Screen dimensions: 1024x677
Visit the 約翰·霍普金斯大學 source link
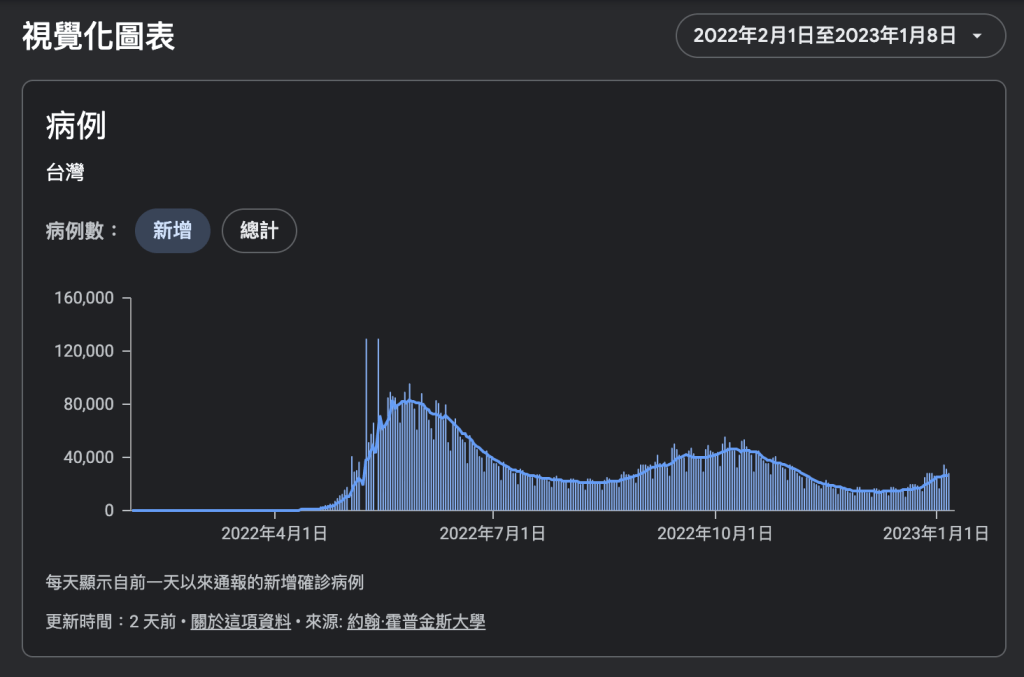tap(416, 622)
